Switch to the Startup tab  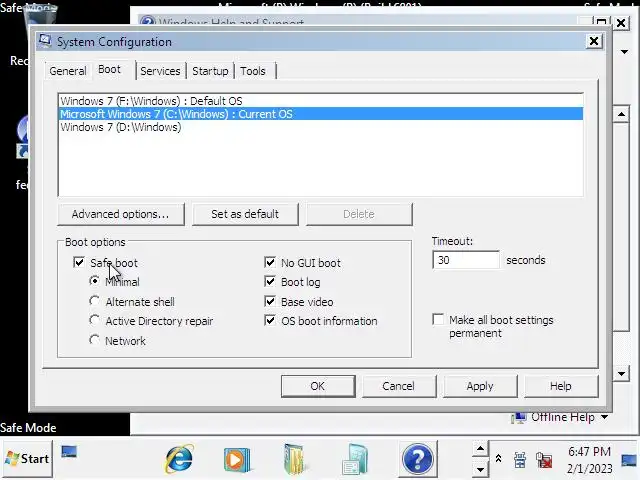[x=210, y=71]
